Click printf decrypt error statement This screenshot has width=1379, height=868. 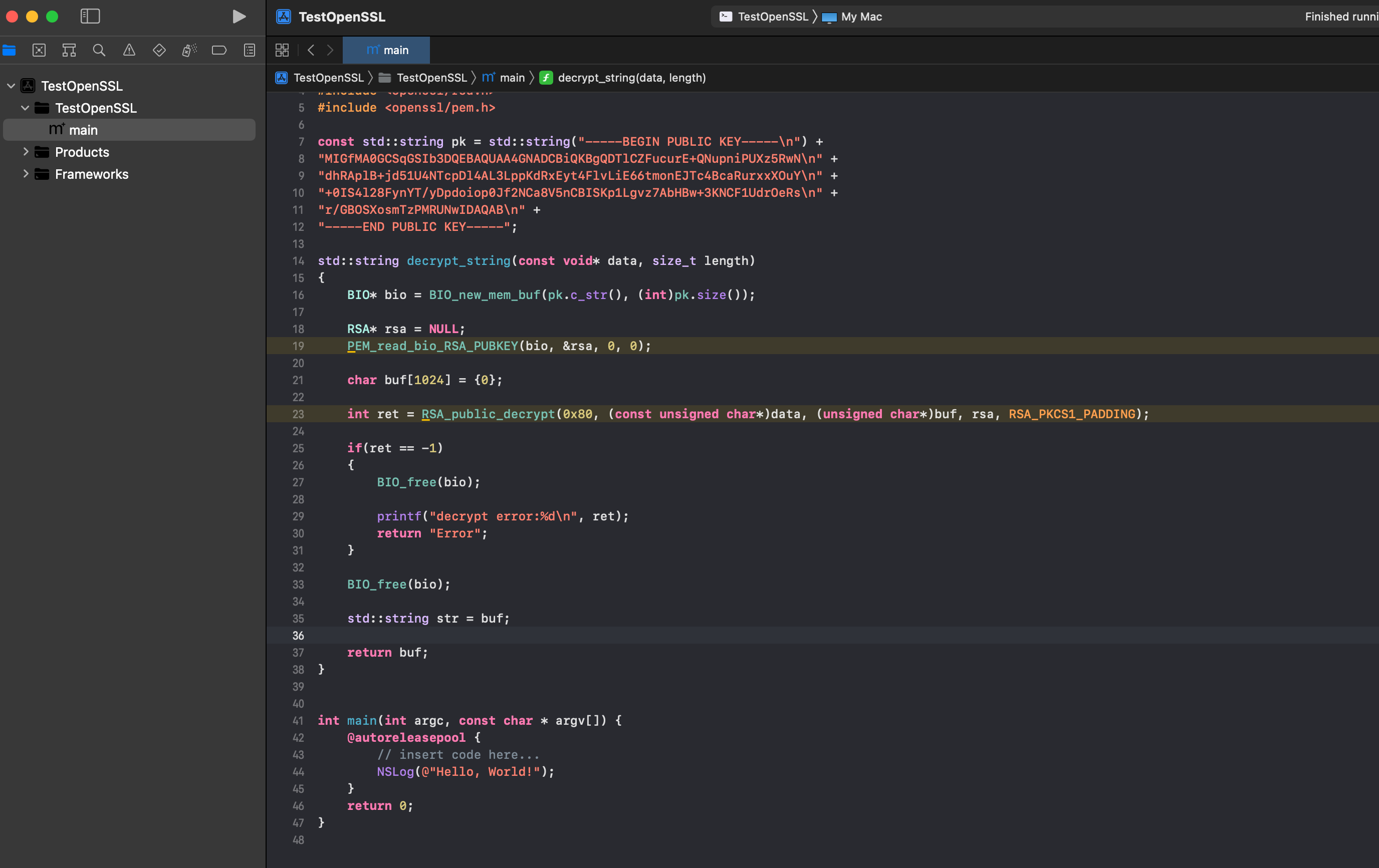click(503, 516)
